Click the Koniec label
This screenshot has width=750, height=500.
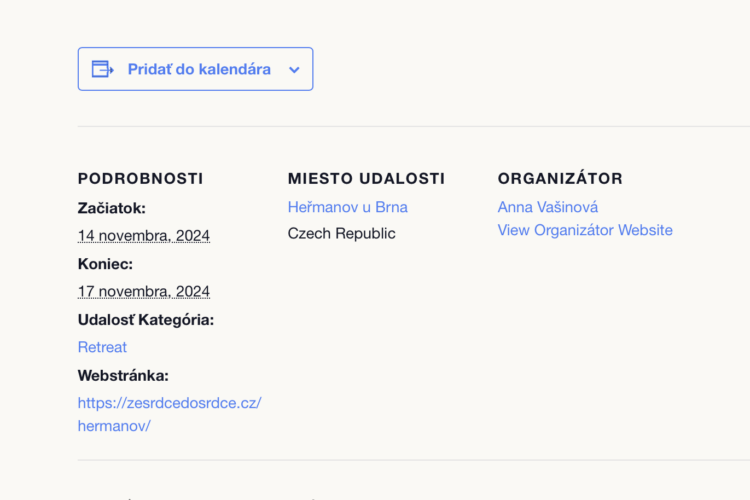[x=105, y=264]
